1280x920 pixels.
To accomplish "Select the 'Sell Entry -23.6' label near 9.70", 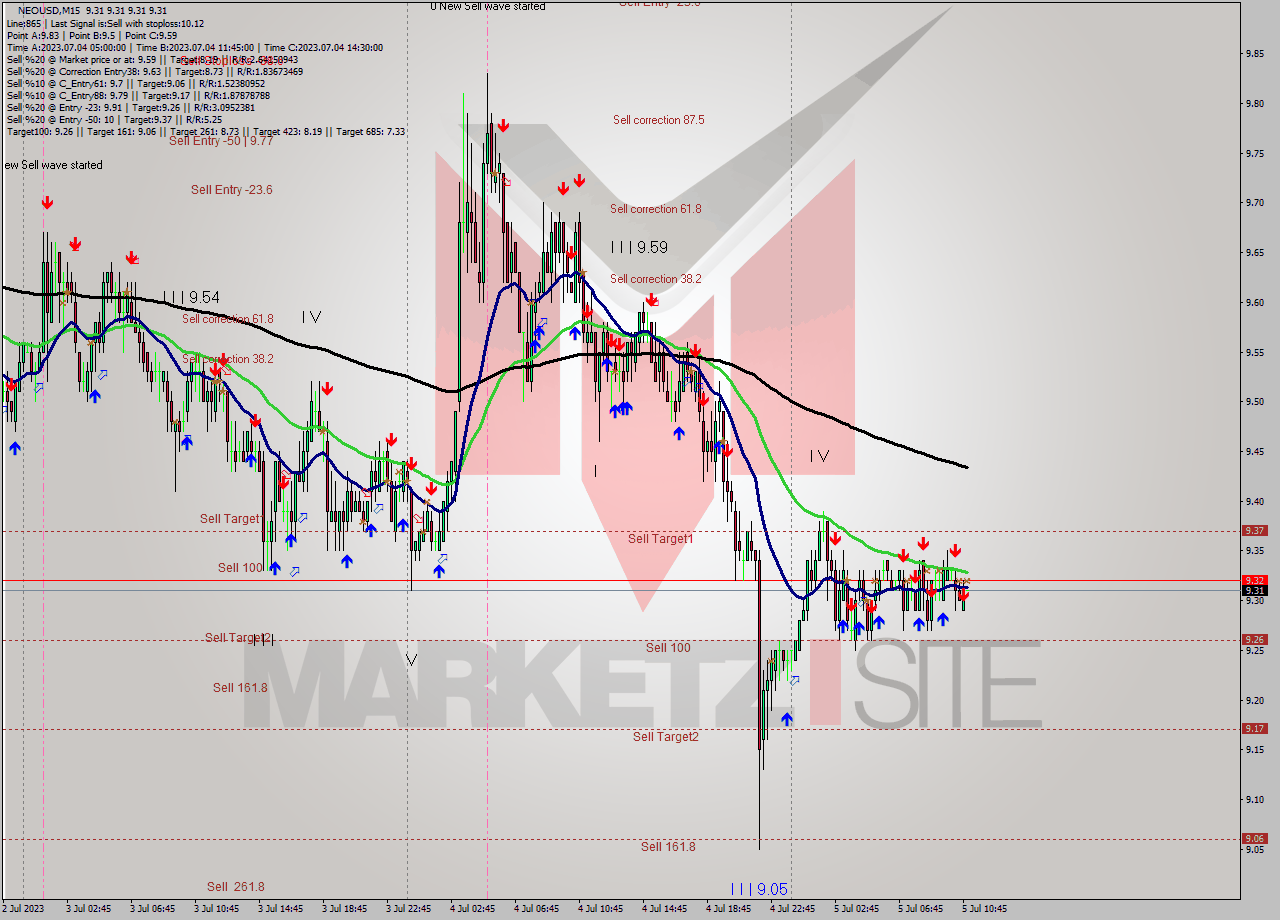I will coord(232,190).
